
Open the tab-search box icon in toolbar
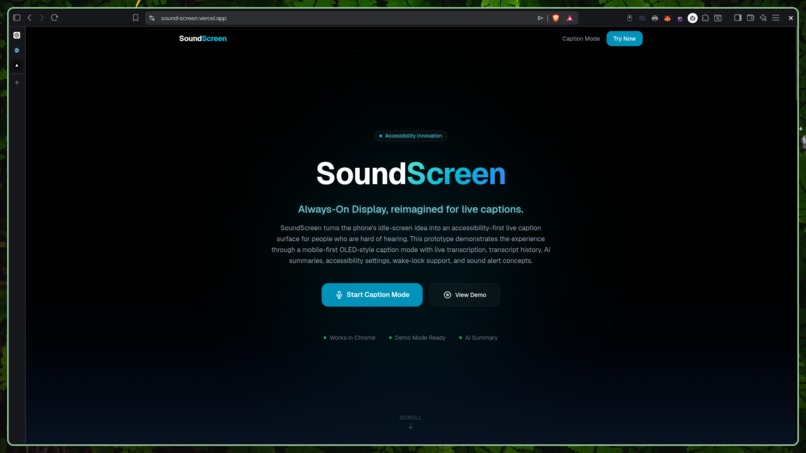click(718, 18)
